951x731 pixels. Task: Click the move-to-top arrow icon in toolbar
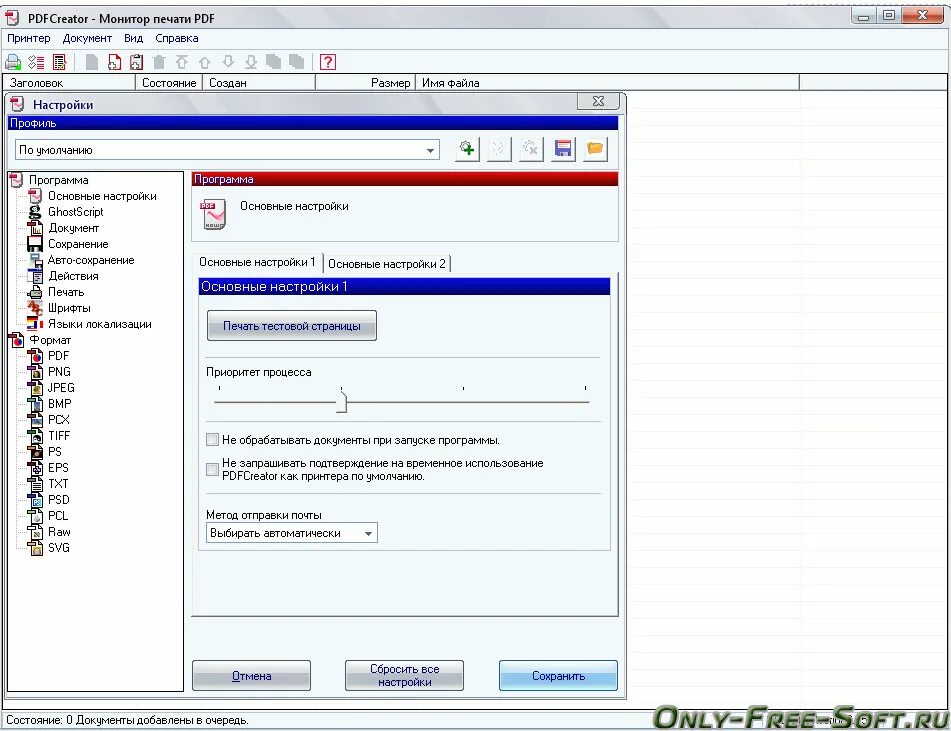pos(182,62)
